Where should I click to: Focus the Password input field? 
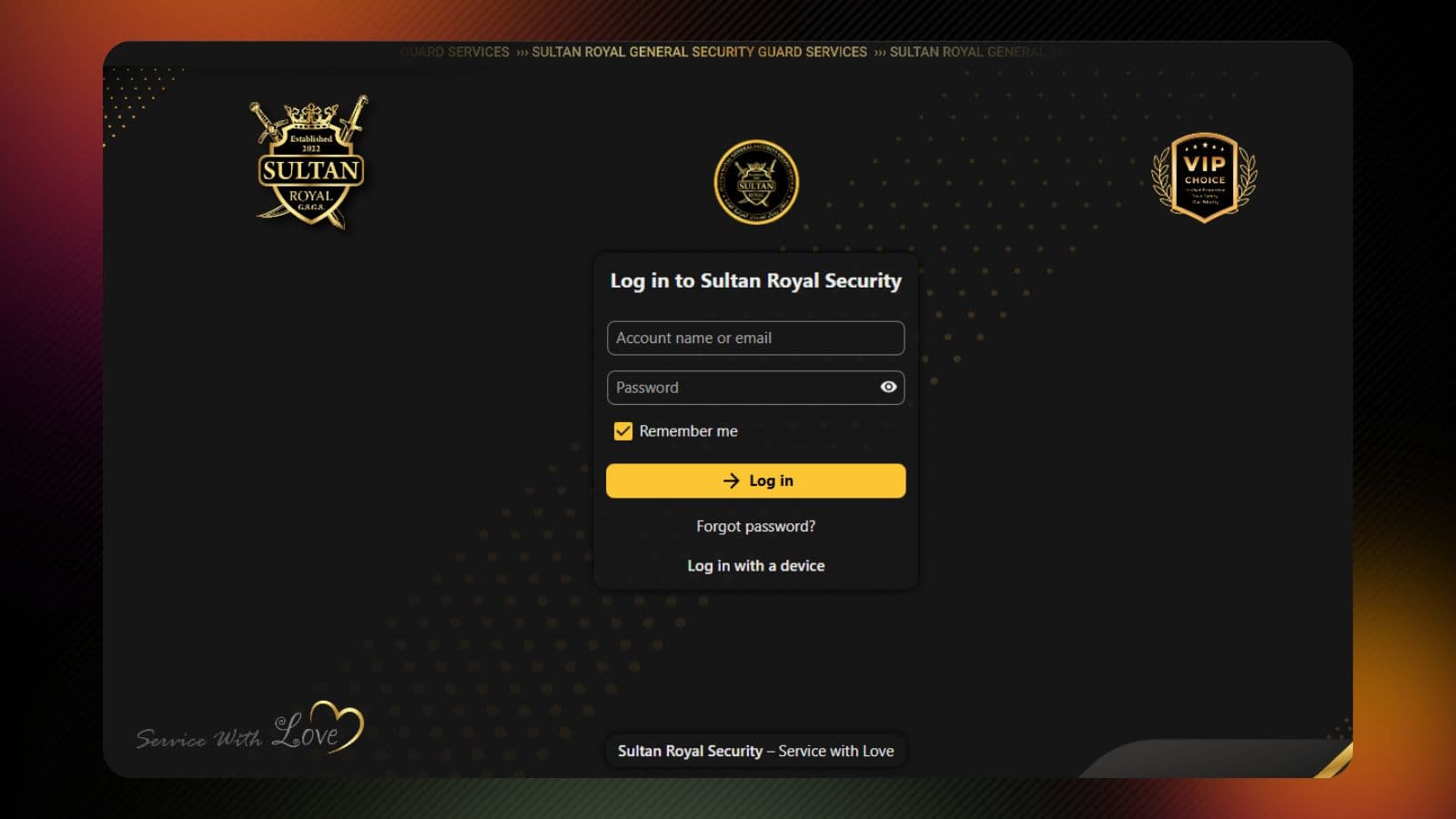click(742, 388)
